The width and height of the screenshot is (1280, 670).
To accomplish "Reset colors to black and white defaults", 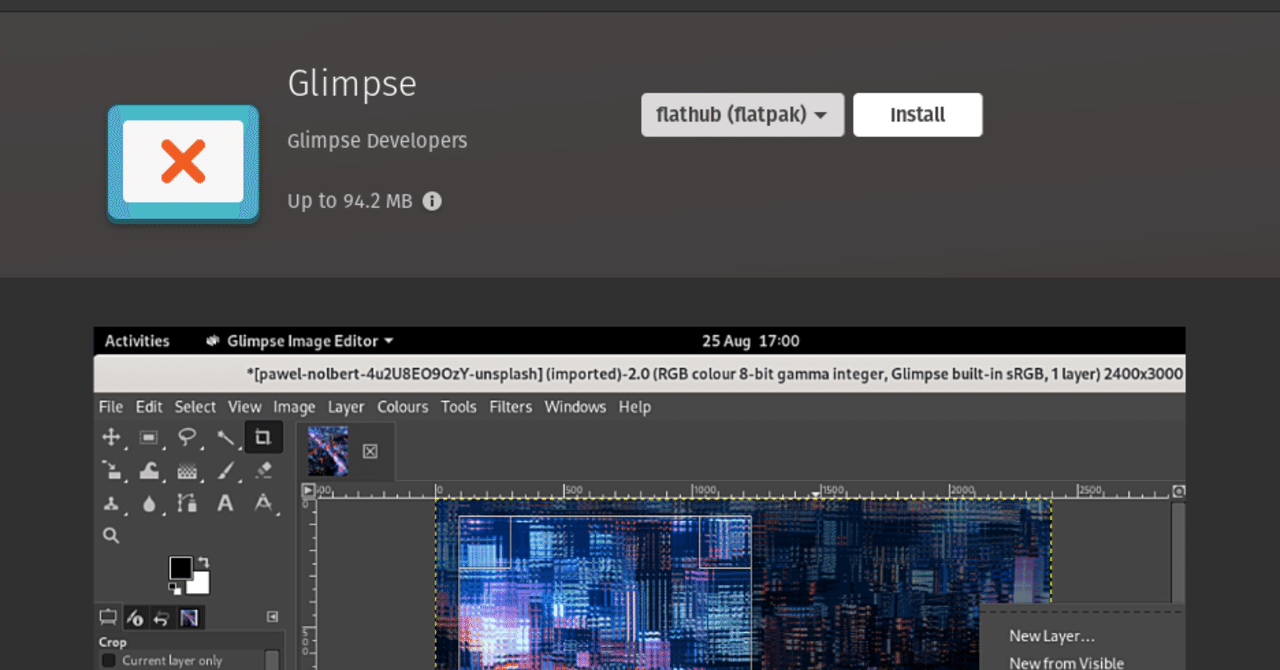I will tap(175, 588).
